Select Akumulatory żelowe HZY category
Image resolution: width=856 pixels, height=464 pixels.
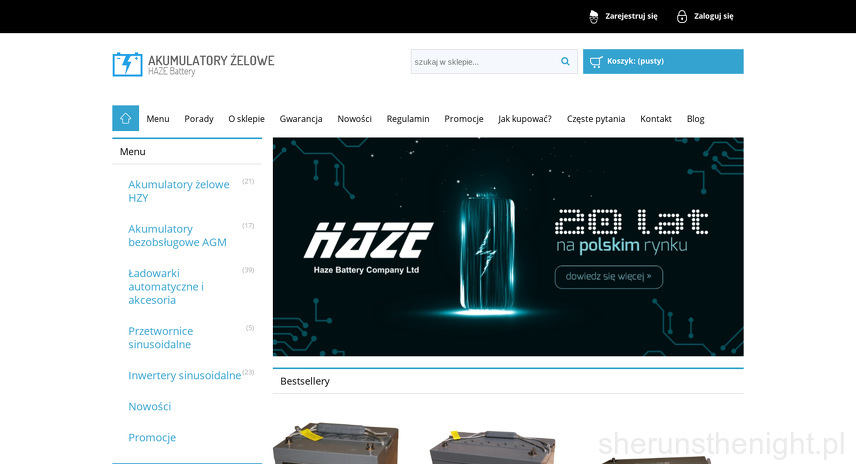[179, 191]
